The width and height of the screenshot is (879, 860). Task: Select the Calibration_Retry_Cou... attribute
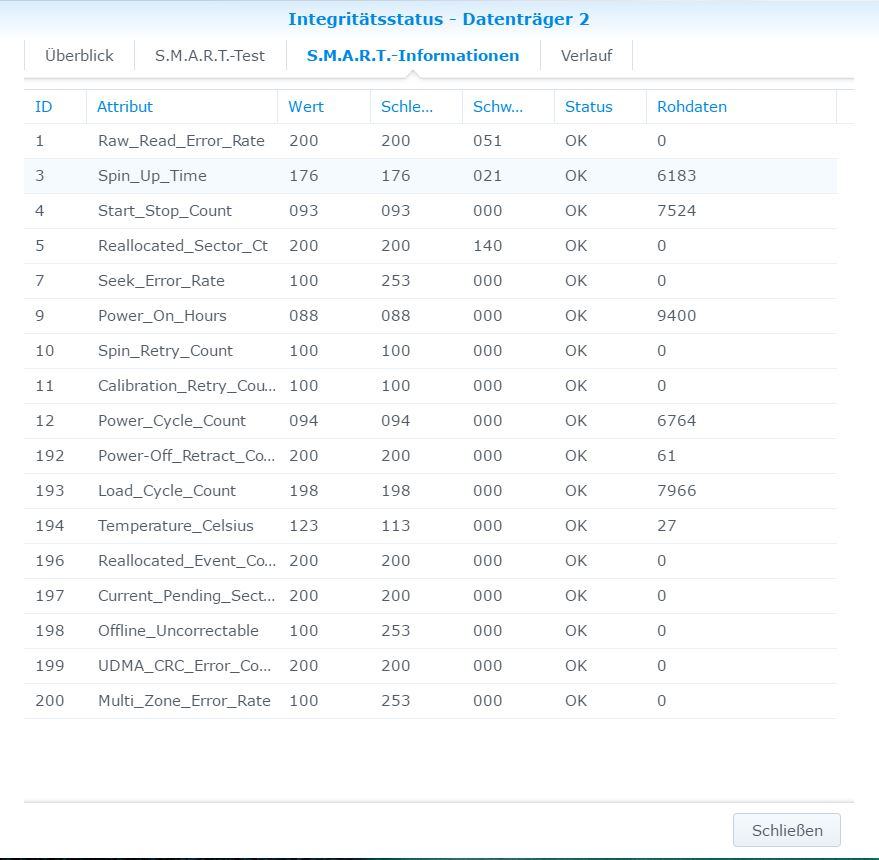[187, 386]
